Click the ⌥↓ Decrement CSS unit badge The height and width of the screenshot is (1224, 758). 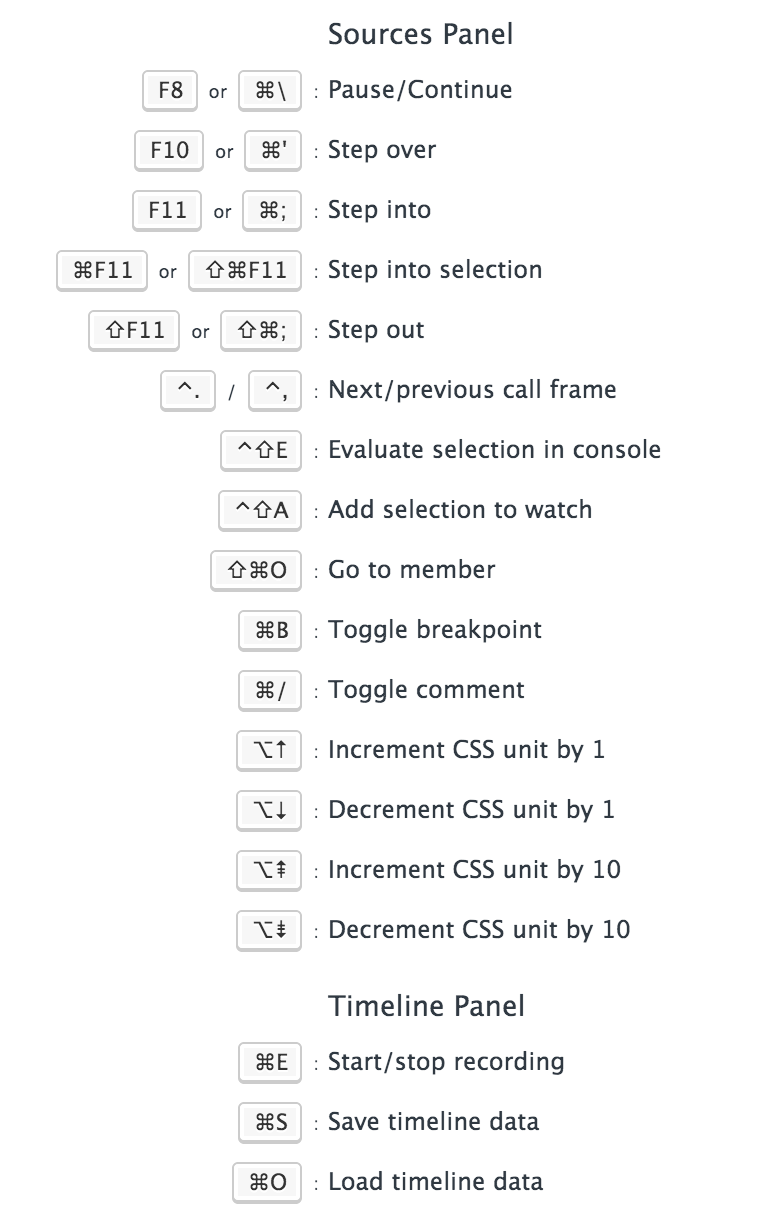coord(270,810)
